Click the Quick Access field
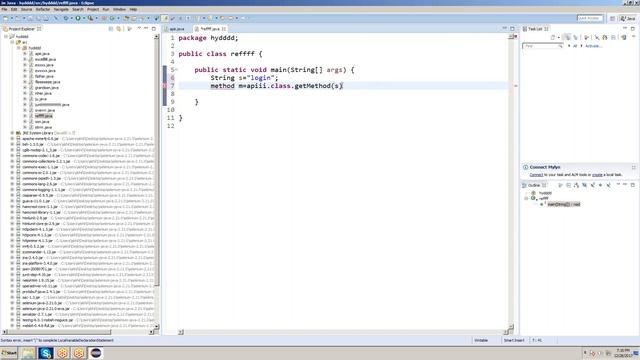Viewport: 640px width, 360px height. [x=590, y=18]
